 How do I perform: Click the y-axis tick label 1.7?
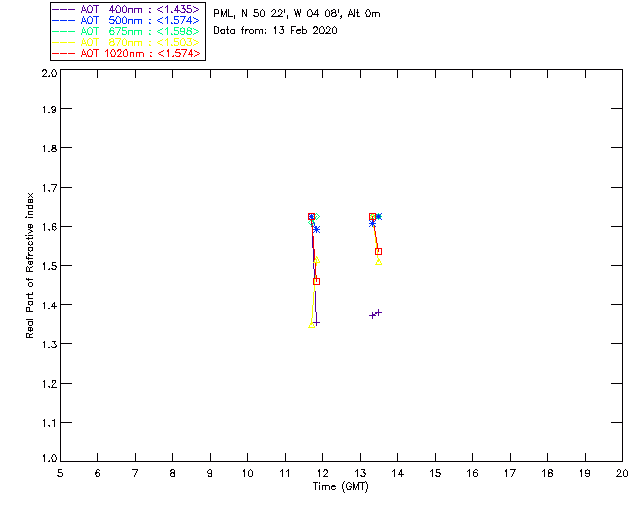49,188
